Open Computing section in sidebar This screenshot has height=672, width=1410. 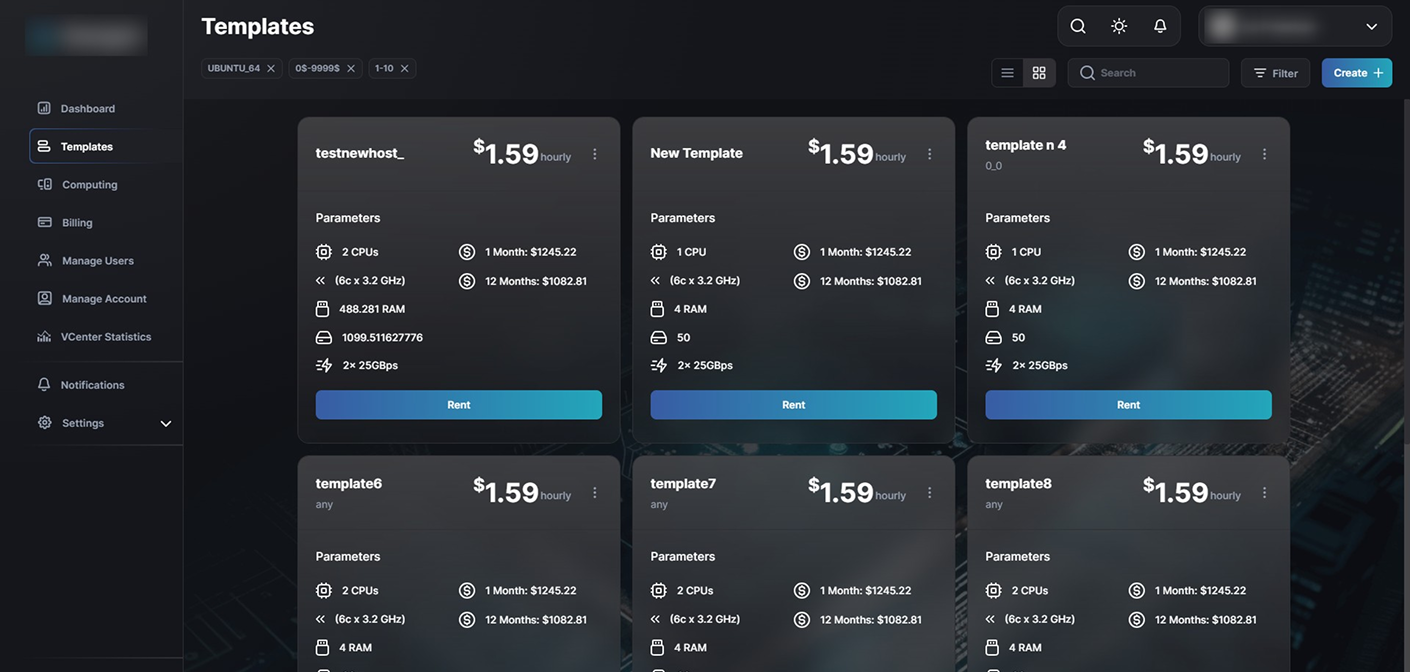pyautogui.click(x=90, y=184)
